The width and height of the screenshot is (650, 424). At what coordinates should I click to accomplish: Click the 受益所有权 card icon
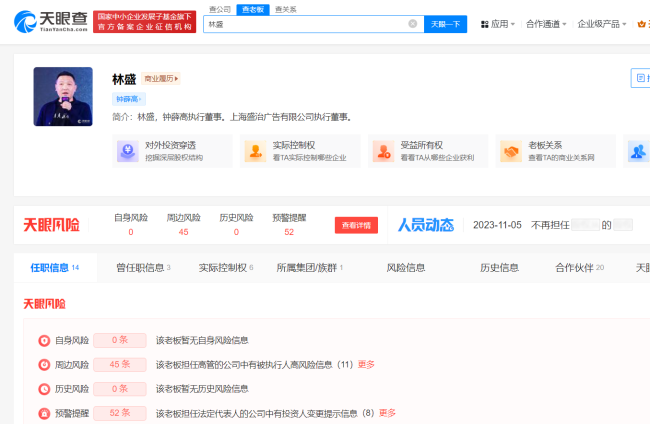[383, 151]
